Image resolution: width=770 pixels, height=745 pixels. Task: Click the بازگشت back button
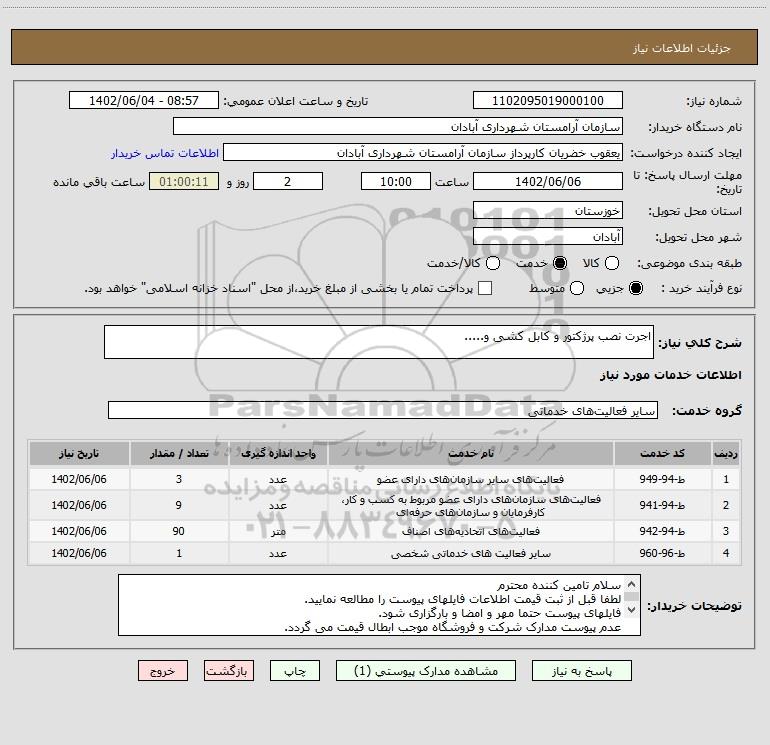pyautogui.click(x=229, y=671)
